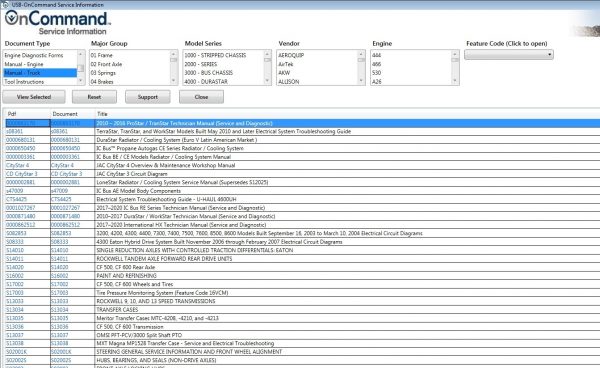Open the Support button
The height and width of the screenshot is (368, 600).
[147, 97]
